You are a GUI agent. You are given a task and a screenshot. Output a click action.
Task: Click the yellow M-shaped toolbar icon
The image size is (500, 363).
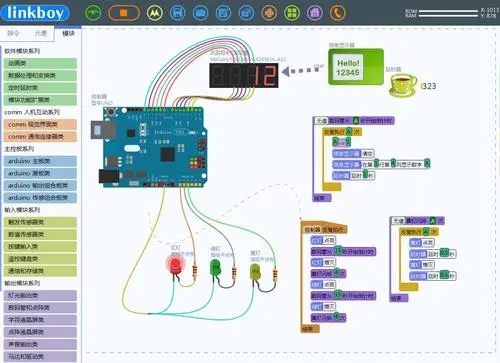tap(154, 13)
